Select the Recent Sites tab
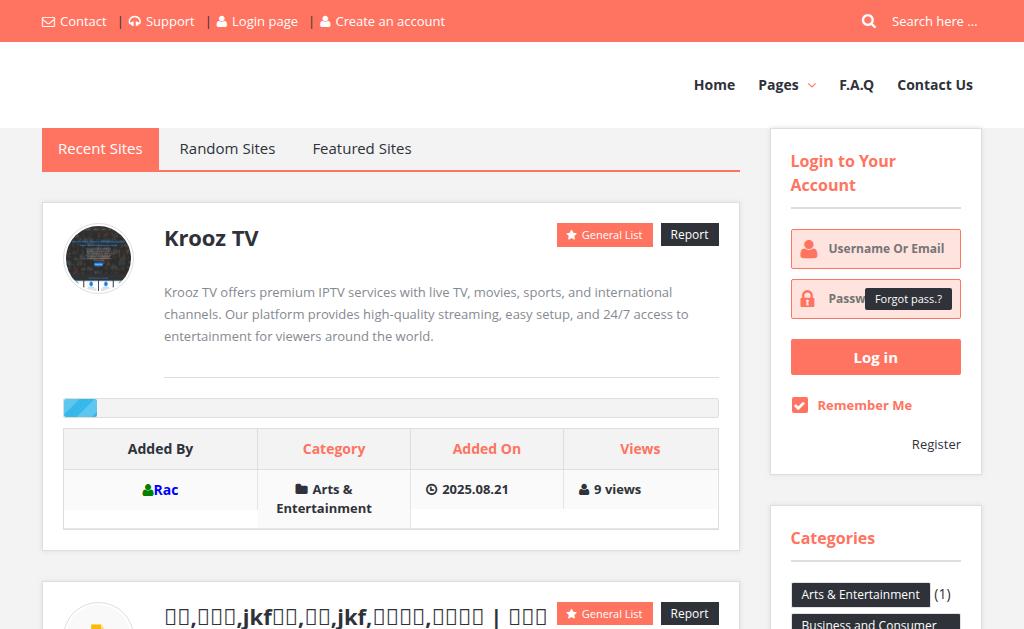Image resolution: width=1024 pixels, height=629 pixels. (x=101, y=149)
